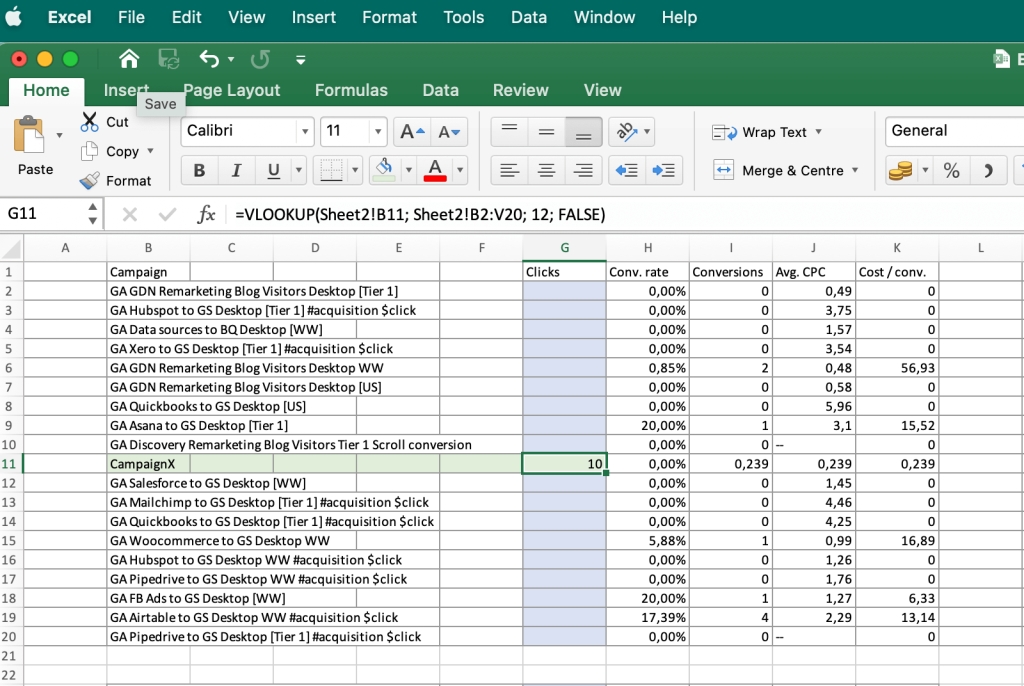Click Merge & Centre button
The height and width of the screenshot is (686, 1024).
tap(777, 171)
